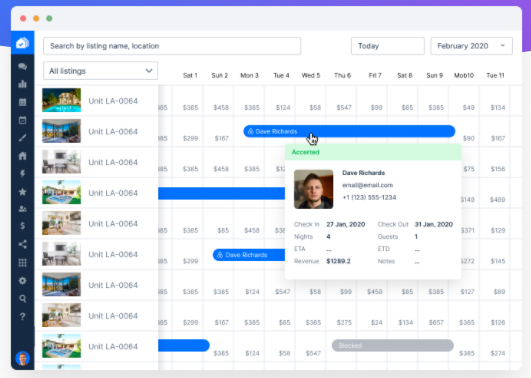Select the Sun 2 date header
Image resolution: width=531 pixels, height=378 pixels.
pos(219,75)
